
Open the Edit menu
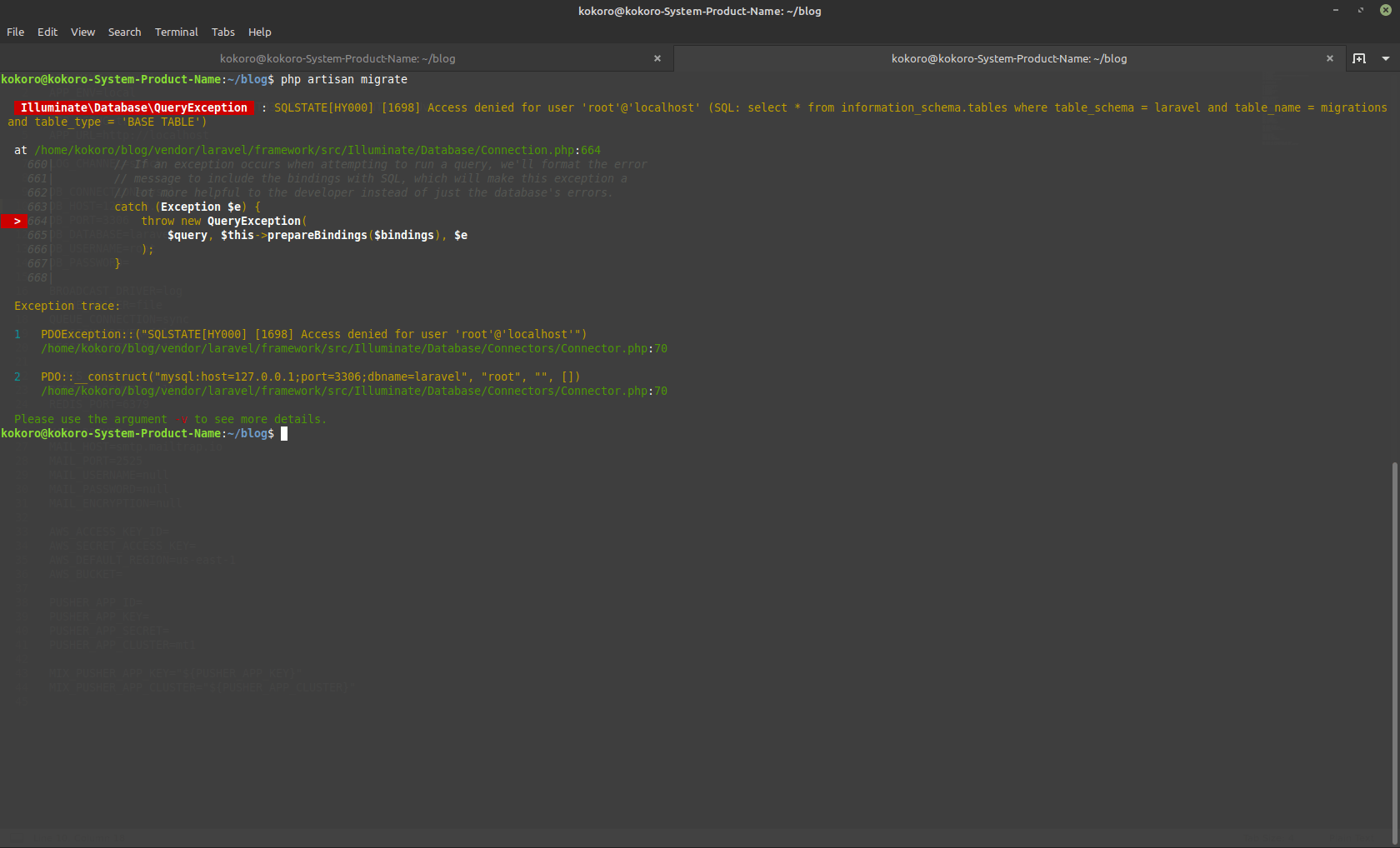(x=47, y=32)
